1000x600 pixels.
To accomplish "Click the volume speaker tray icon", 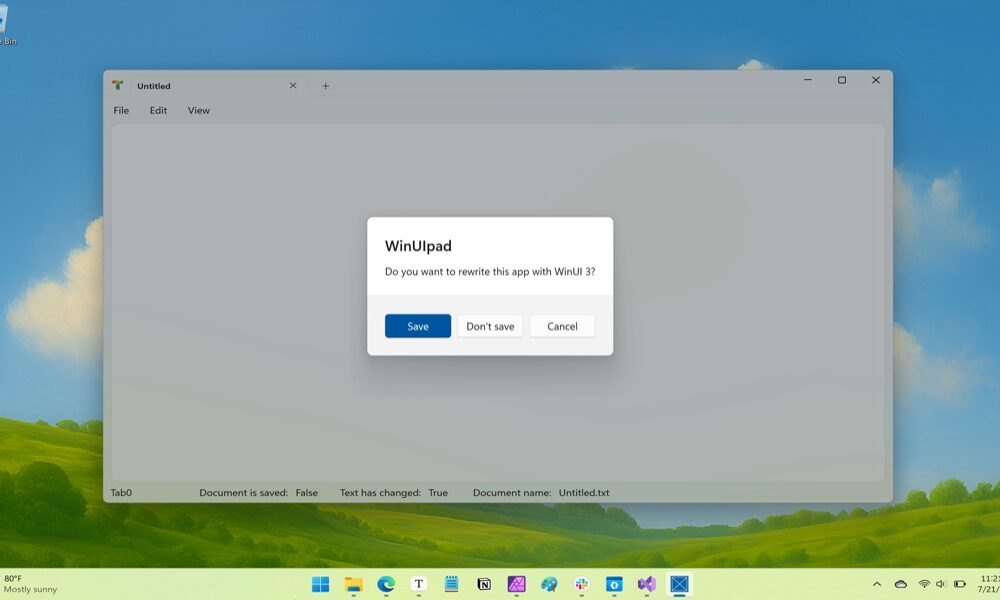I will pyautogui.click(x=941, y=583).
